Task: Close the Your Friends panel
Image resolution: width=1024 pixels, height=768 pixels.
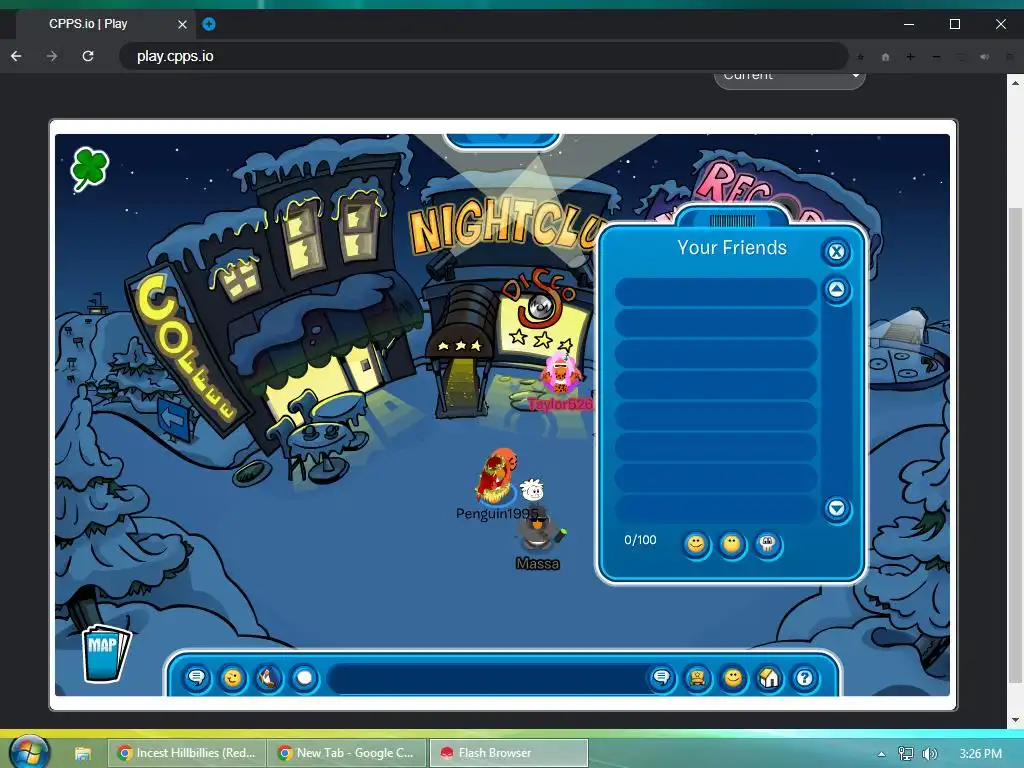Action: click(836, 251)
